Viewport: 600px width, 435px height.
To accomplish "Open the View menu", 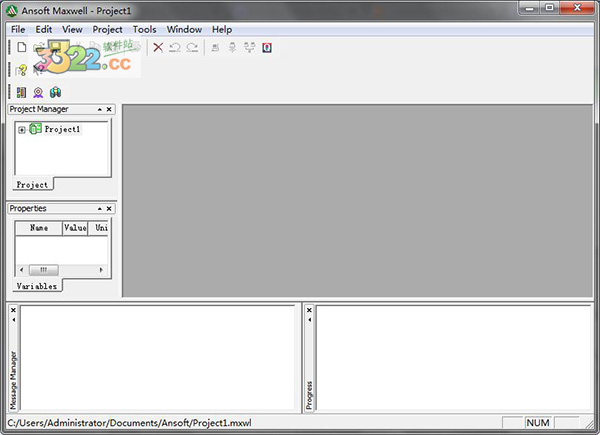I will (x=72, y=29).
